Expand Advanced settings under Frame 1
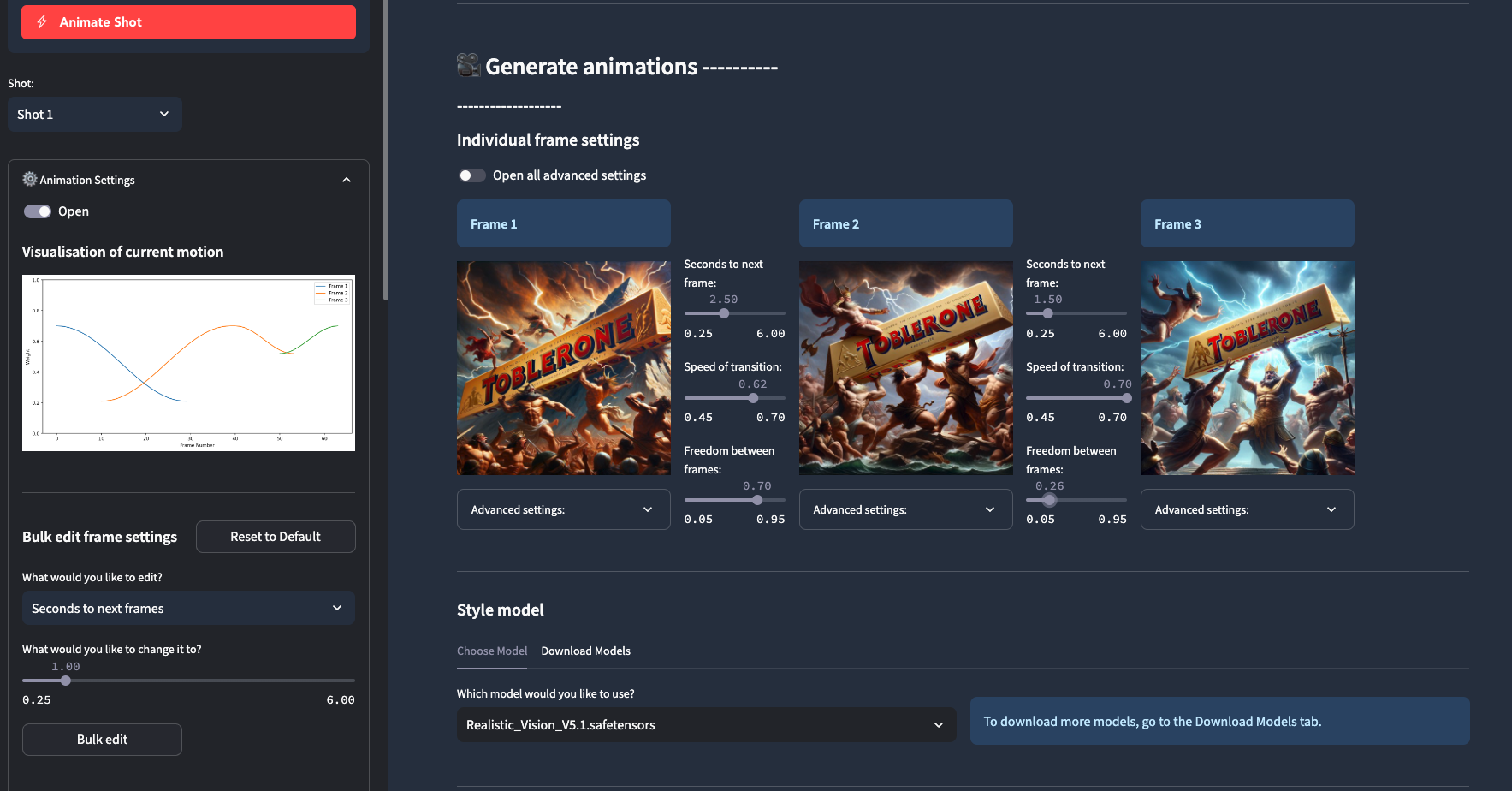This screenshot has width=1512, height=791. 563,509
